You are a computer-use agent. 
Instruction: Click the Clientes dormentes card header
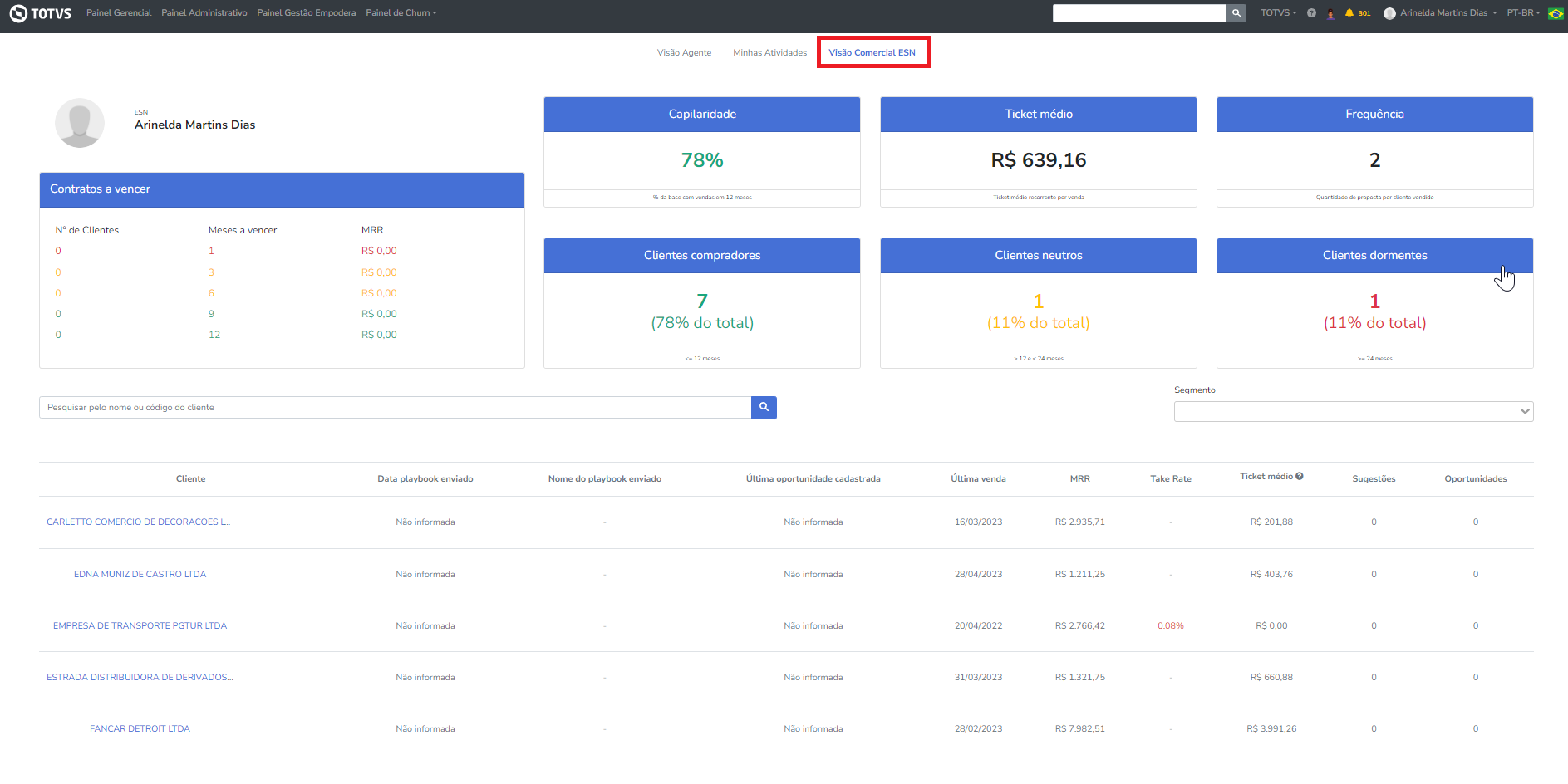(1375, 256)
